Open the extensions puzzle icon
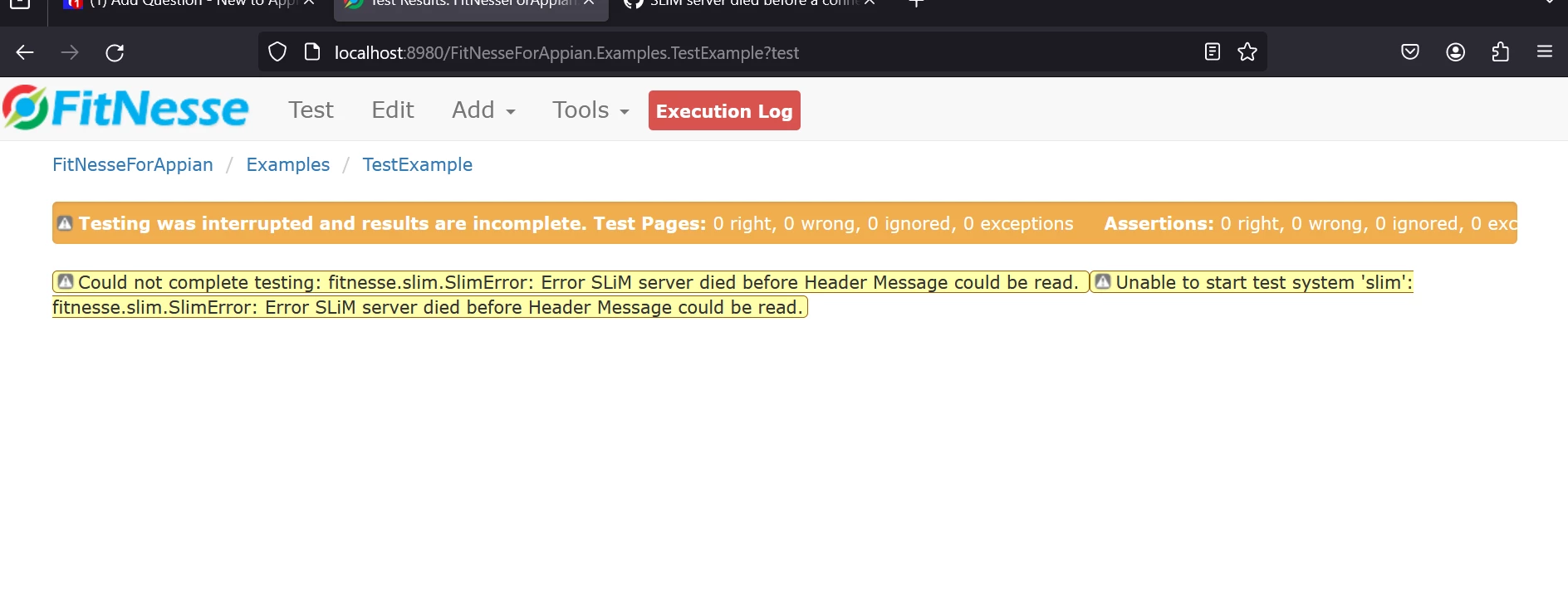 [1501, 52]
